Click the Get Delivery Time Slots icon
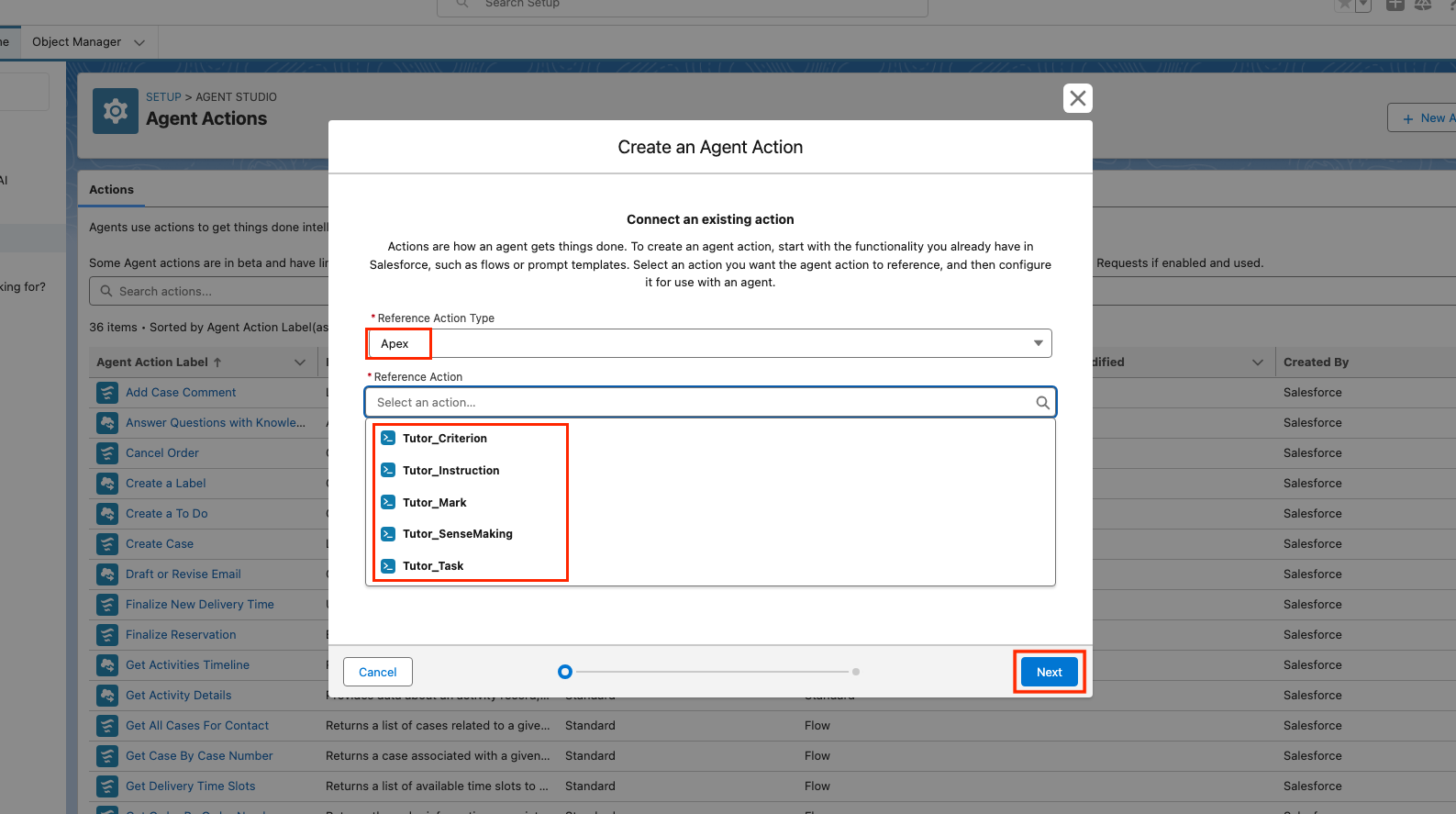Viewport: 1456px width, 814px height. coord(107,786)
